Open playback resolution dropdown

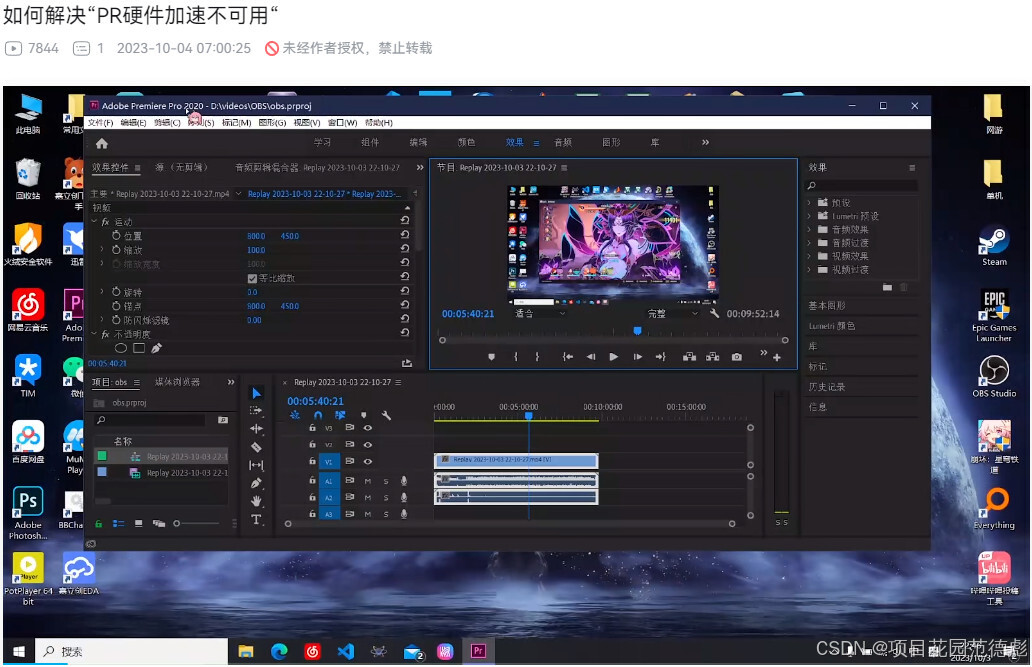[672, 313]
